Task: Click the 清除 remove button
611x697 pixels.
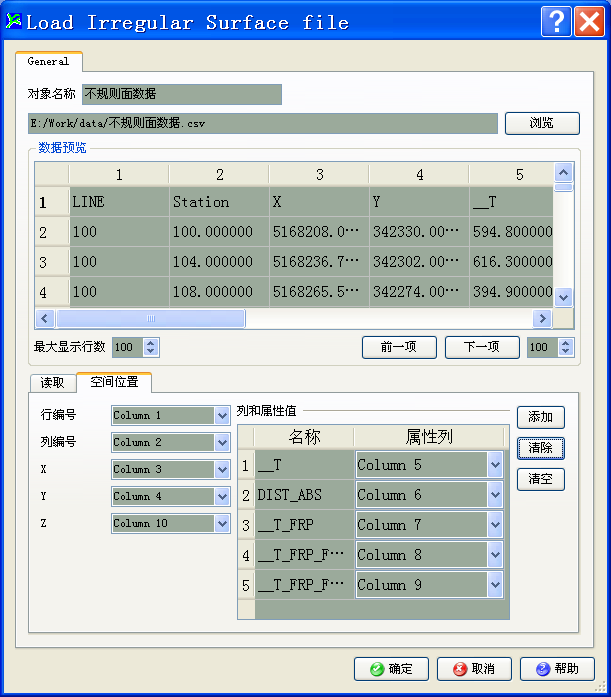Action: coord(541,448)
